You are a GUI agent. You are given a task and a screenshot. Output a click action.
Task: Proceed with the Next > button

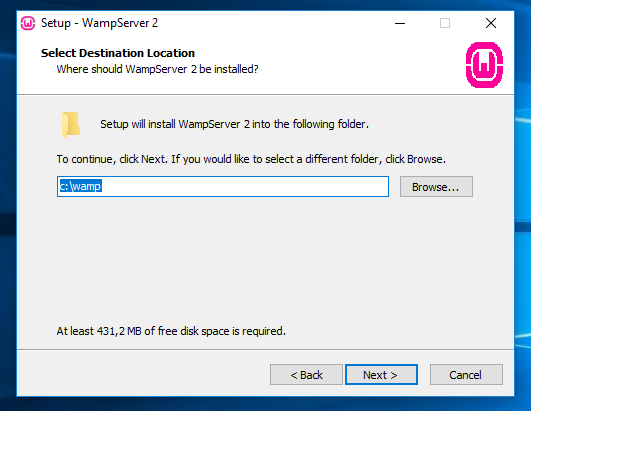coord(381,374)
